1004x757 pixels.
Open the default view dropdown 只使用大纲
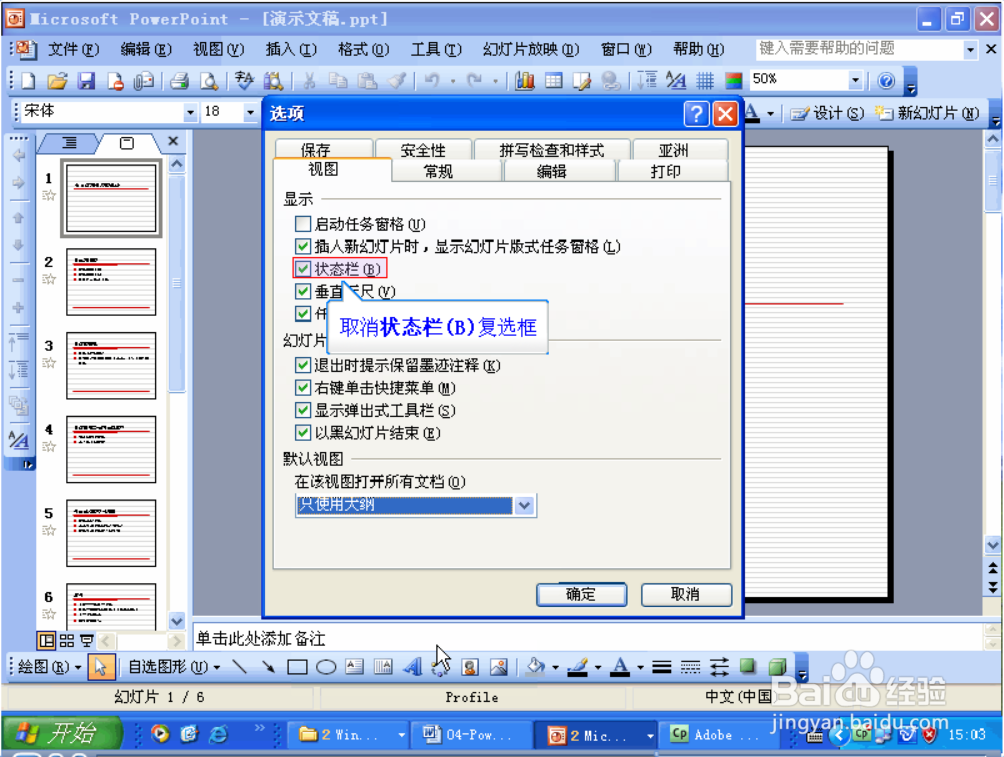(x=524, y=505)
